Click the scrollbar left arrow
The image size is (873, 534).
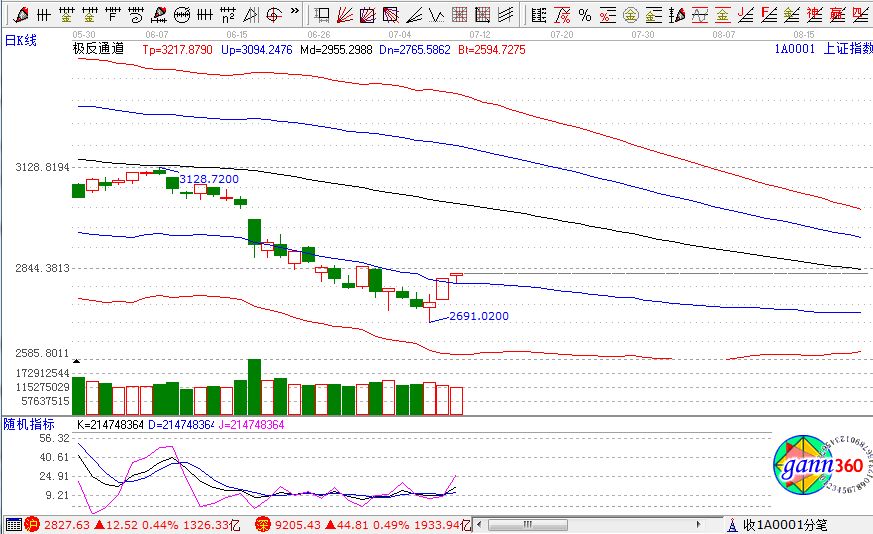(481, 525)
